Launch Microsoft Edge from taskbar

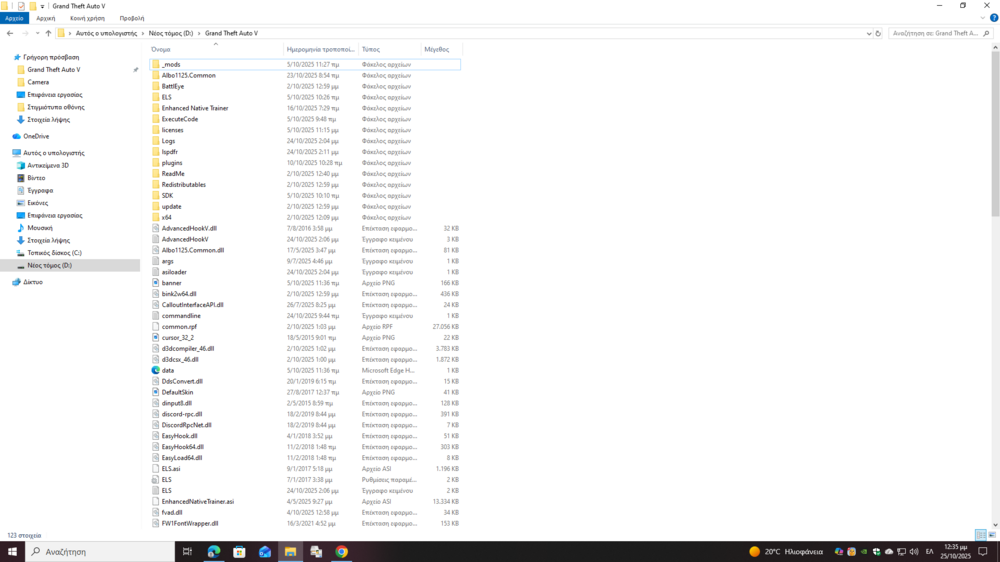click(214, 552)
